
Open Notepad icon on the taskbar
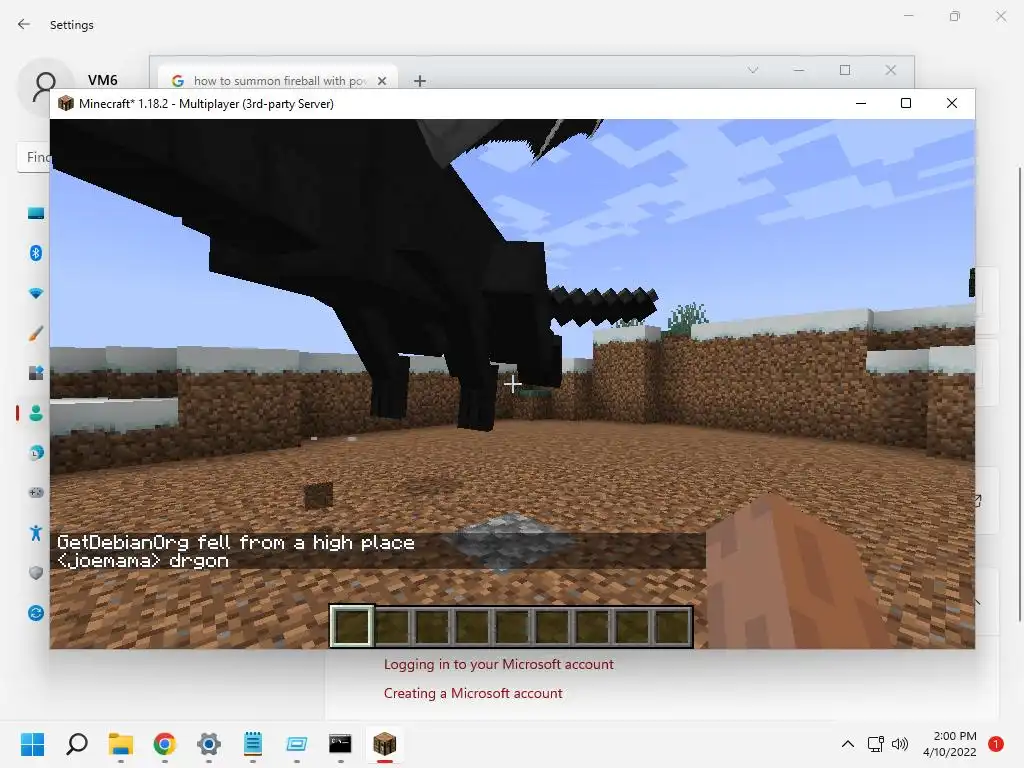(253, 744)
